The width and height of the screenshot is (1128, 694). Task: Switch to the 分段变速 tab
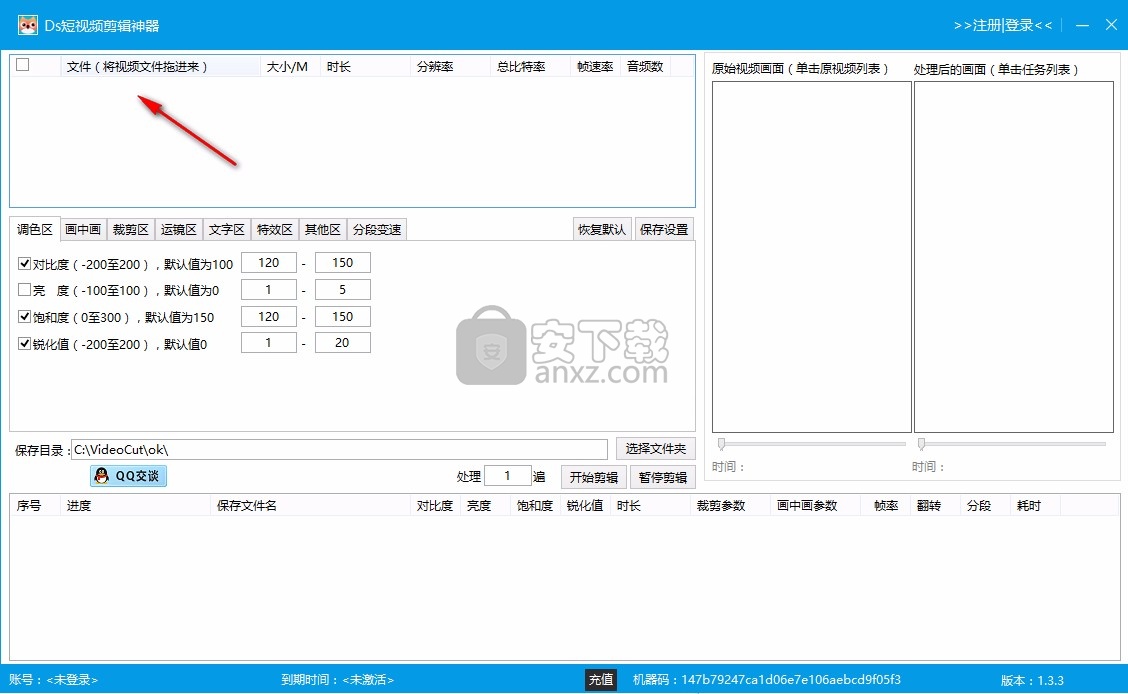377,229
